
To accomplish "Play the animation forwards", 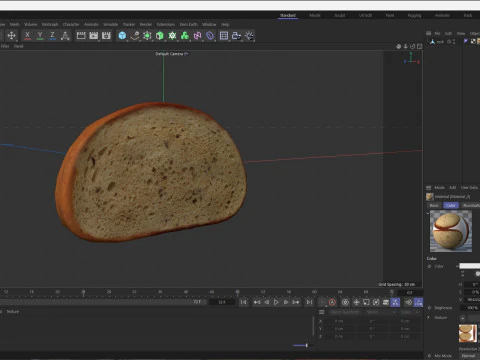I will [276, 302].
